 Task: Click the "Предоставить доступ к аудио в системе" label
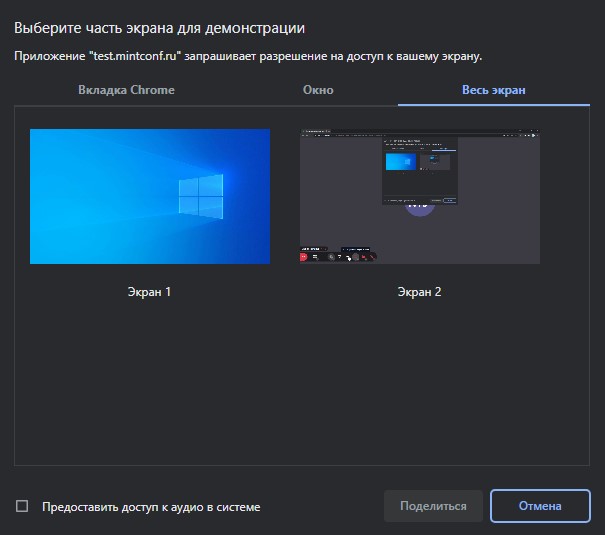point(151,507)
